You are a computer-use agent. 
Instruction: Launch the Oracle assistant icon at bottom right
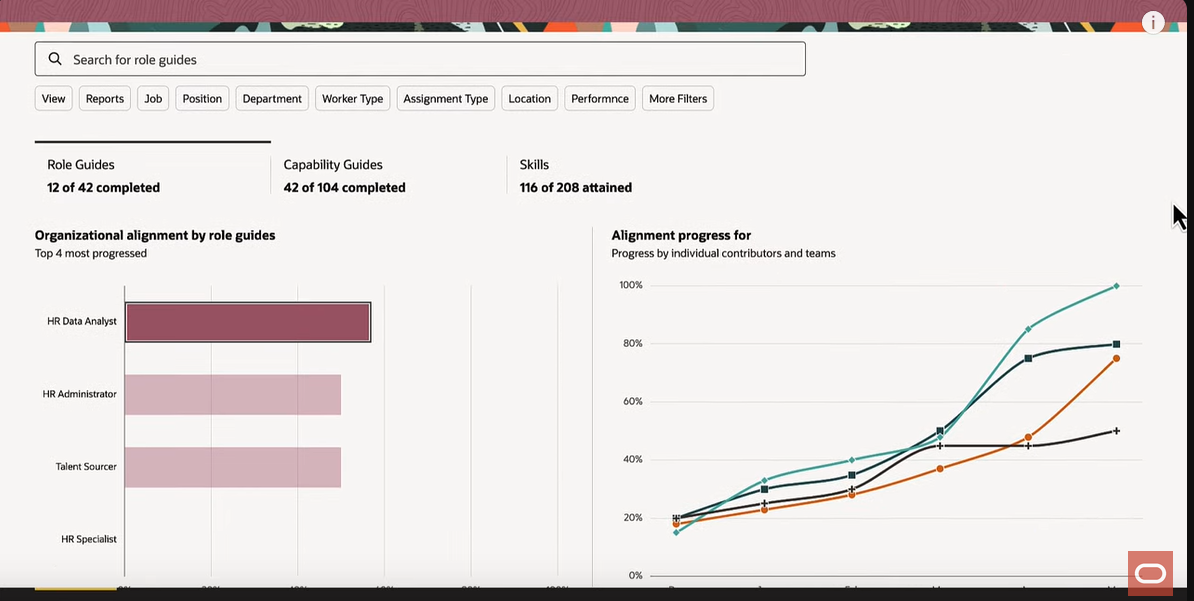pyautogui.click(x=1150, y=572)
